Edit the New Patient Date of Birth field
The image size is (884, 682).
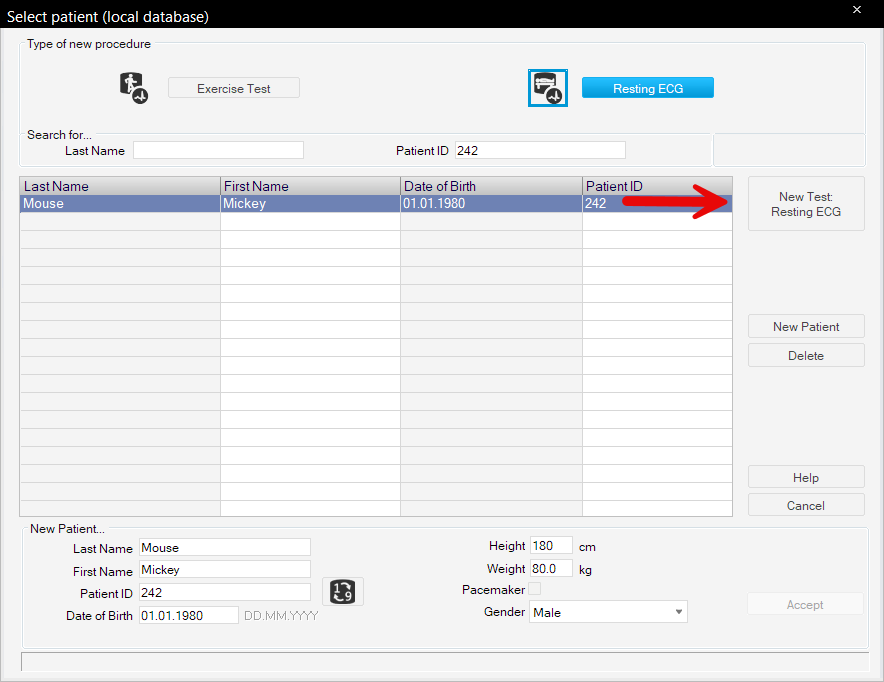click(x=188, y=615)
